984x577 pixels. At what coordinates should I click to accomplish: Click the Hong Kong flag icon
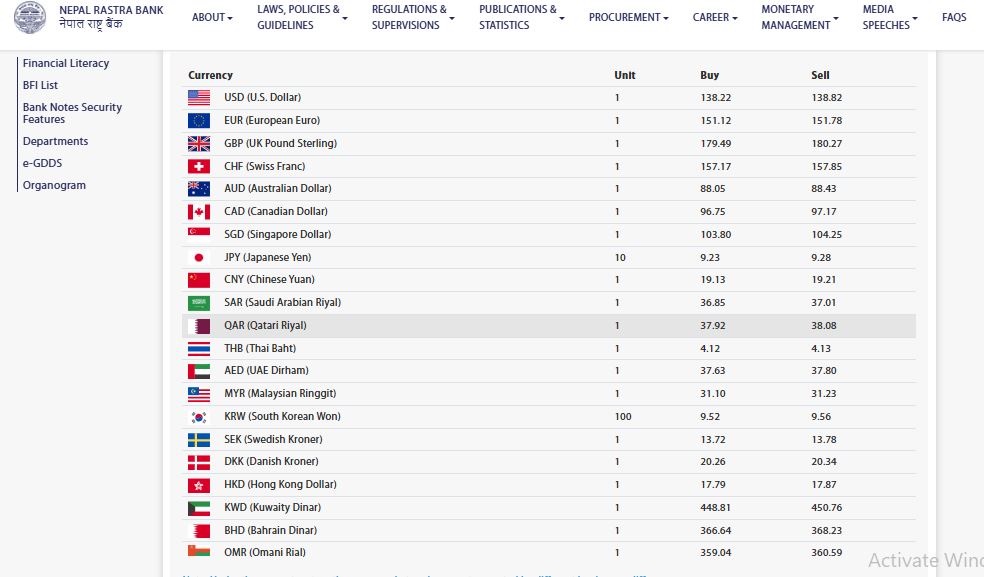(x=199, y=485)
